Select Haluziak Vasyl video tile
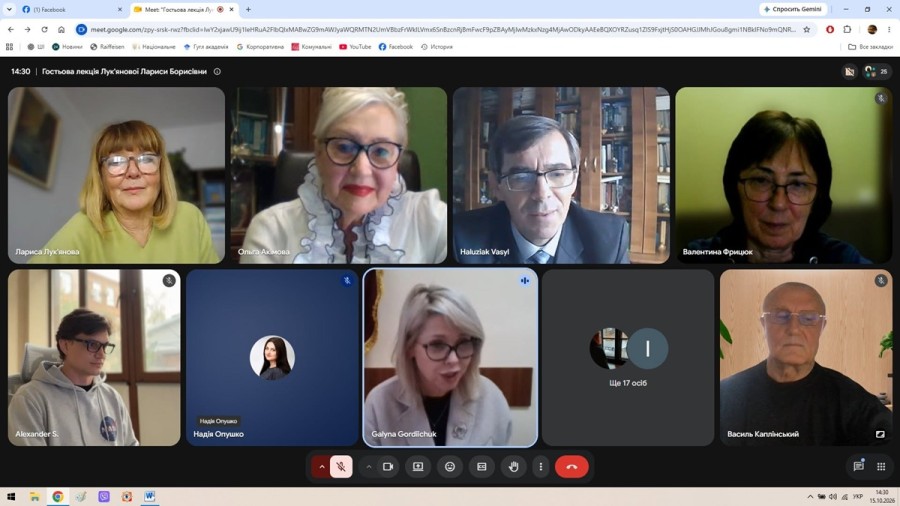The image size is (900, 506). [561, 175]
